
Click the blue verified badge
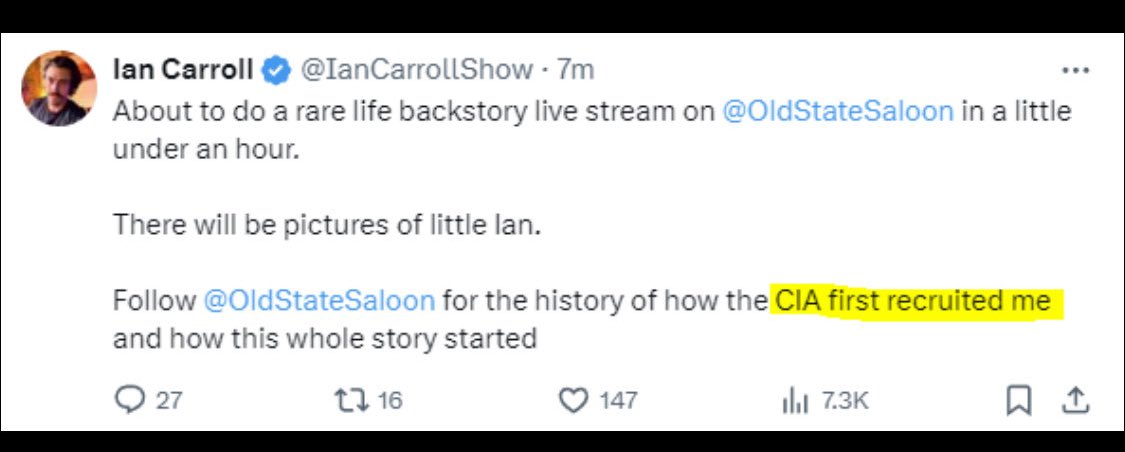(277, 69)
